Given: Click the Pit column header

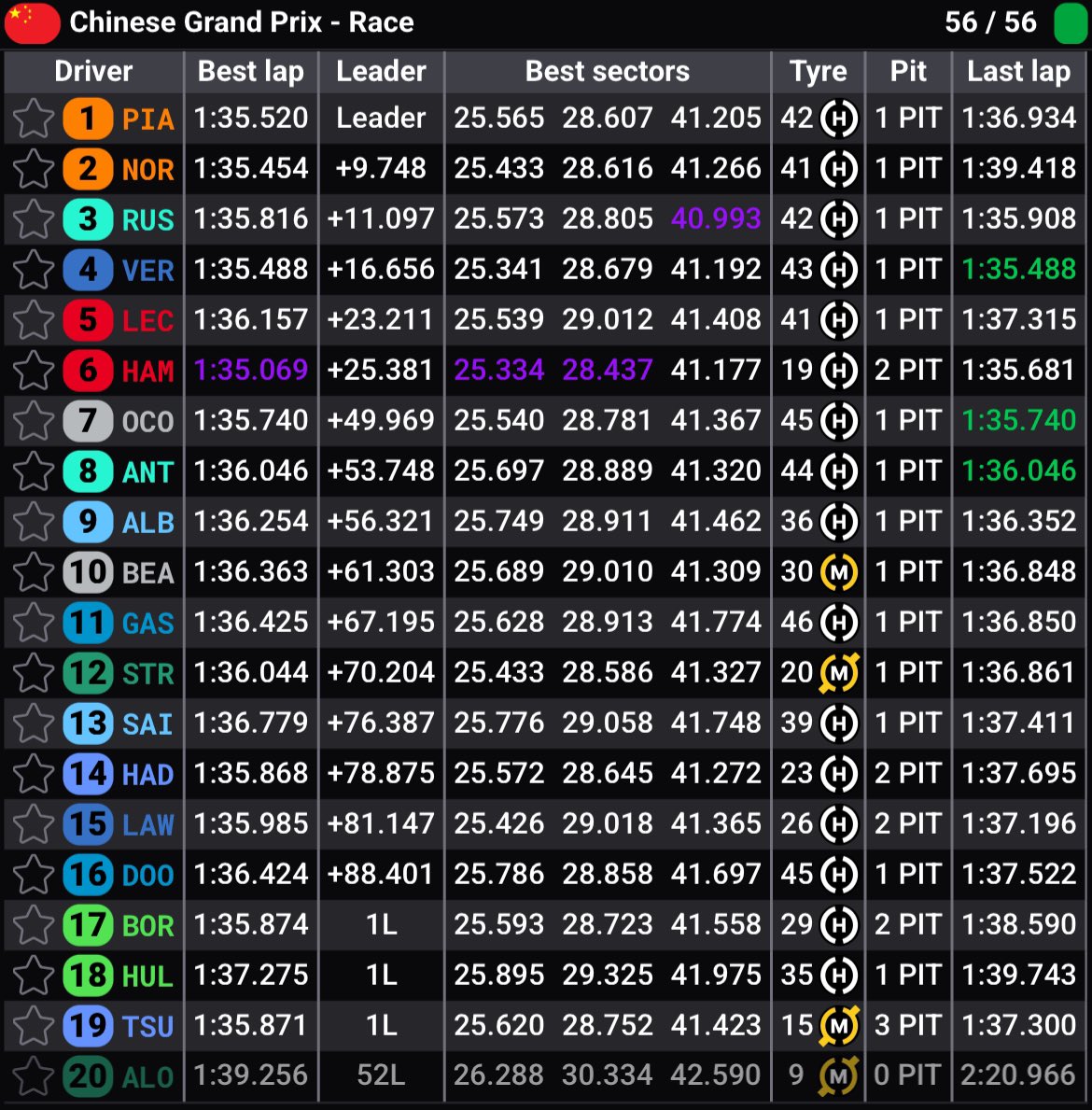Looking at the screenshot, I should click(909, 72).
